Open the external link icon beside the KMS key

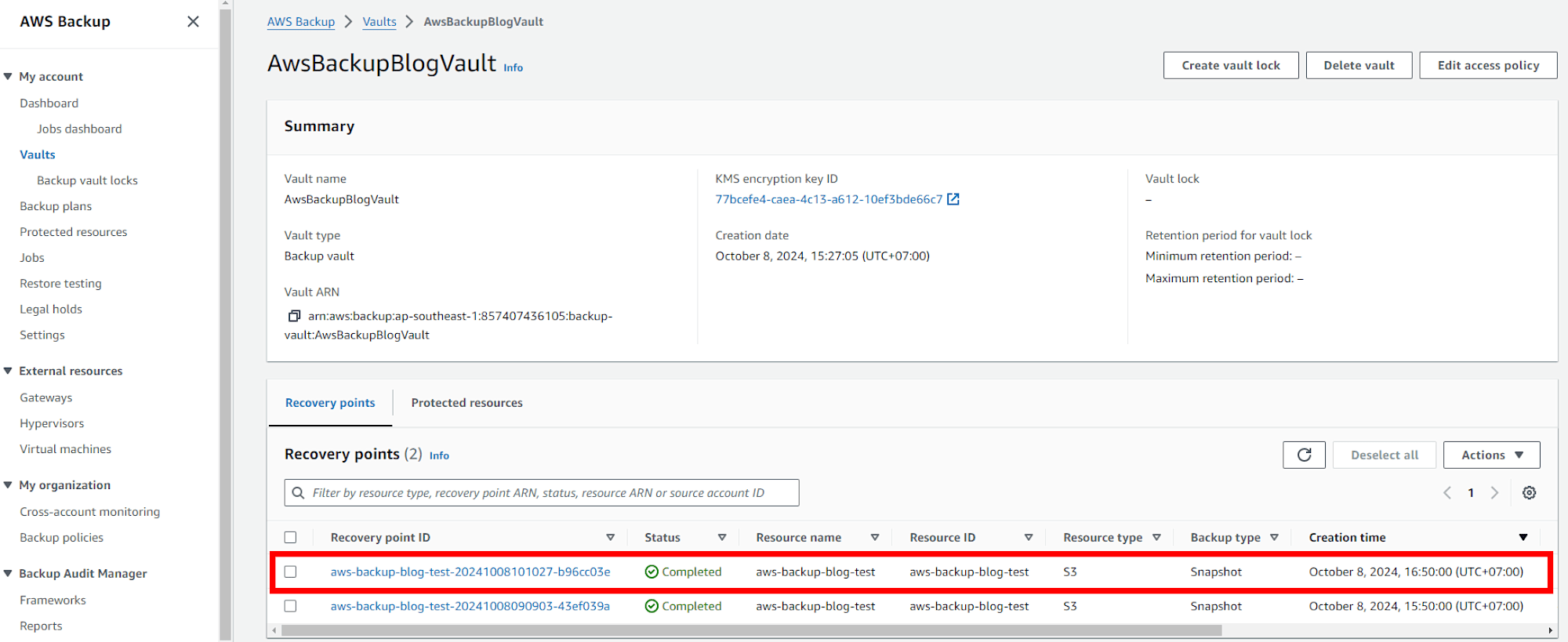tap(953, 199)
